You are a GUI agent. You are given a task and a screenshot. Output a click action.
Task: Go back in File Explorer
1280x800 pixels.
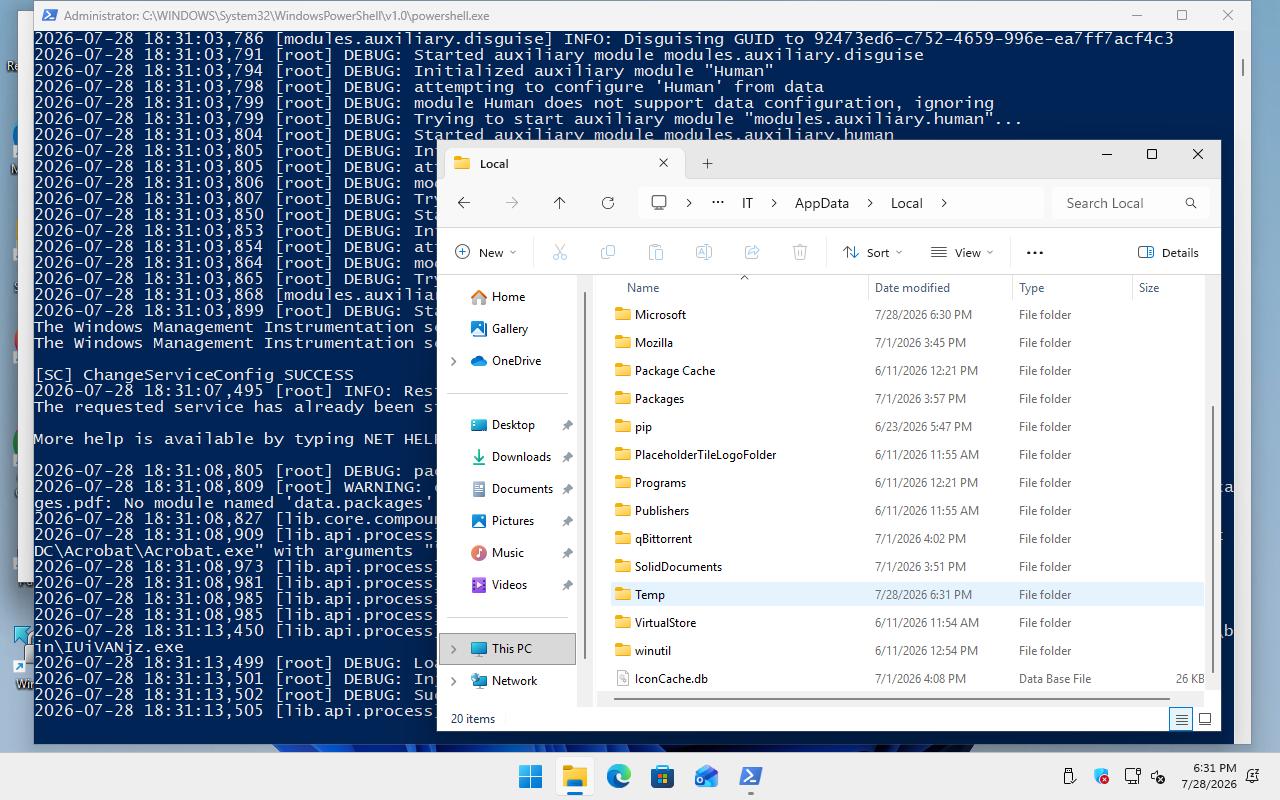pyautogui.click(x=464, y=203)
